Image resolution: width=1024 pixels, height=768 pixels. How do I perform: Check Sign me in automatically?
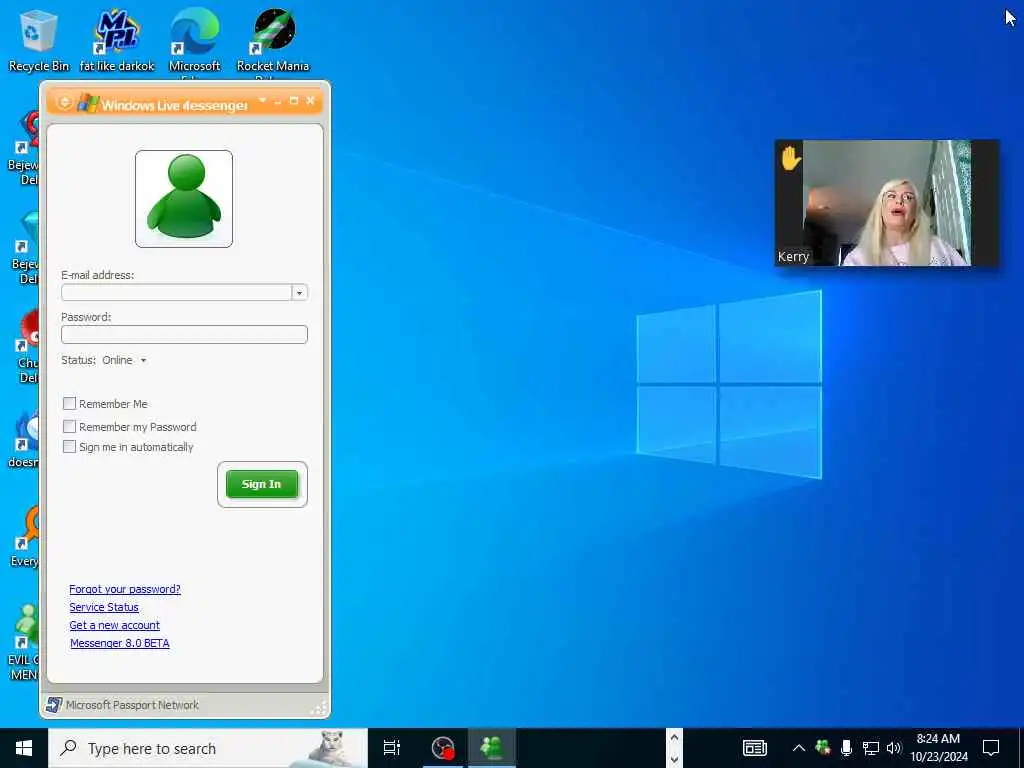coord(69,447)
